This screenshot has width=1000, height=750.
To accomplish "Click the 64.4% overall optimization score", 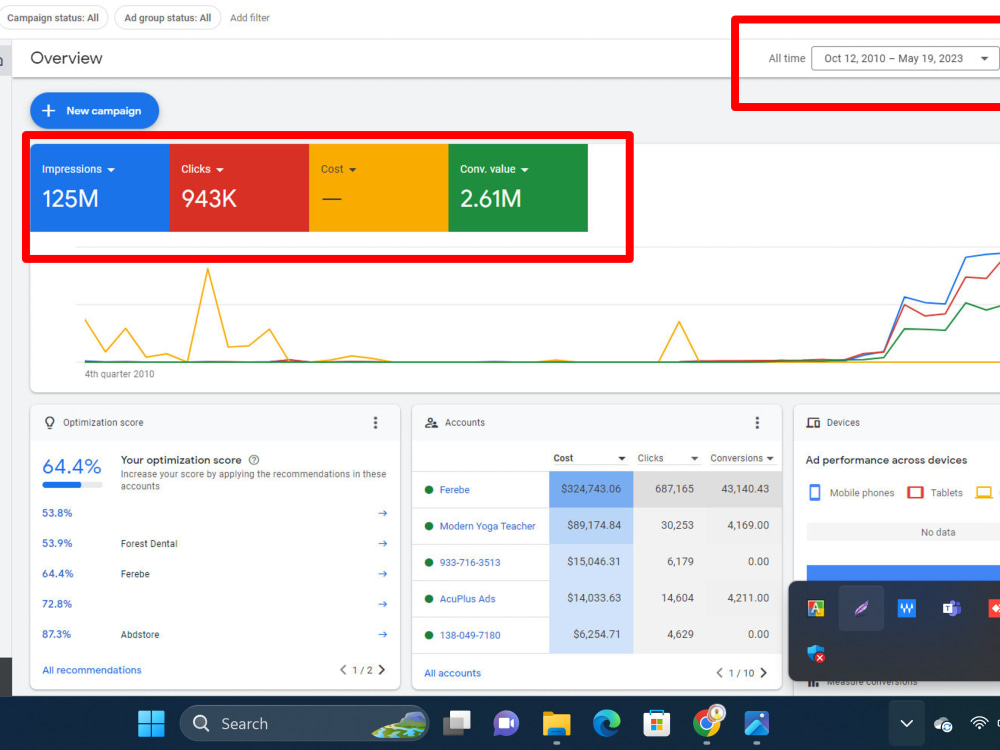I will click(71, 467).
